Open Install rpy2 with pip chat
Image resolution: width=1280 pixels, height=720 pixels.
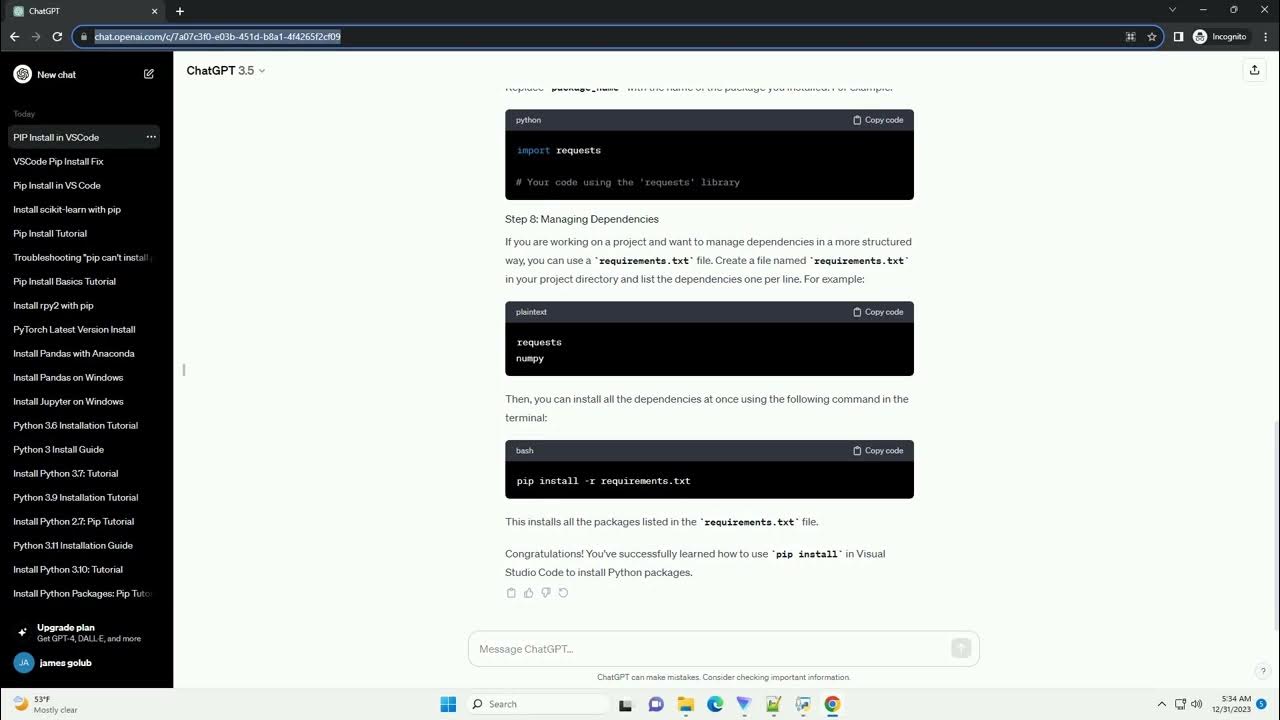tap(84, 305)
